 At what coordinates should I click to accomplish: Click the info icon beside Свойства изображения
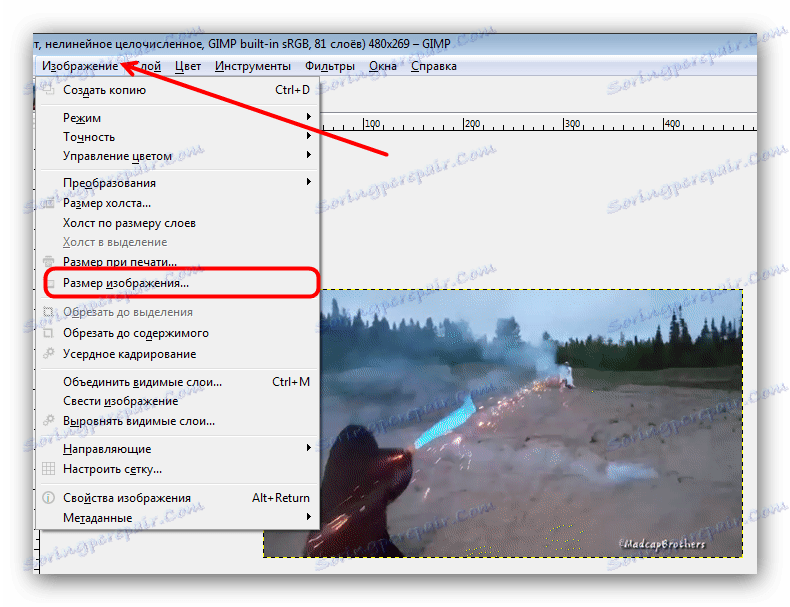[48, 498]
